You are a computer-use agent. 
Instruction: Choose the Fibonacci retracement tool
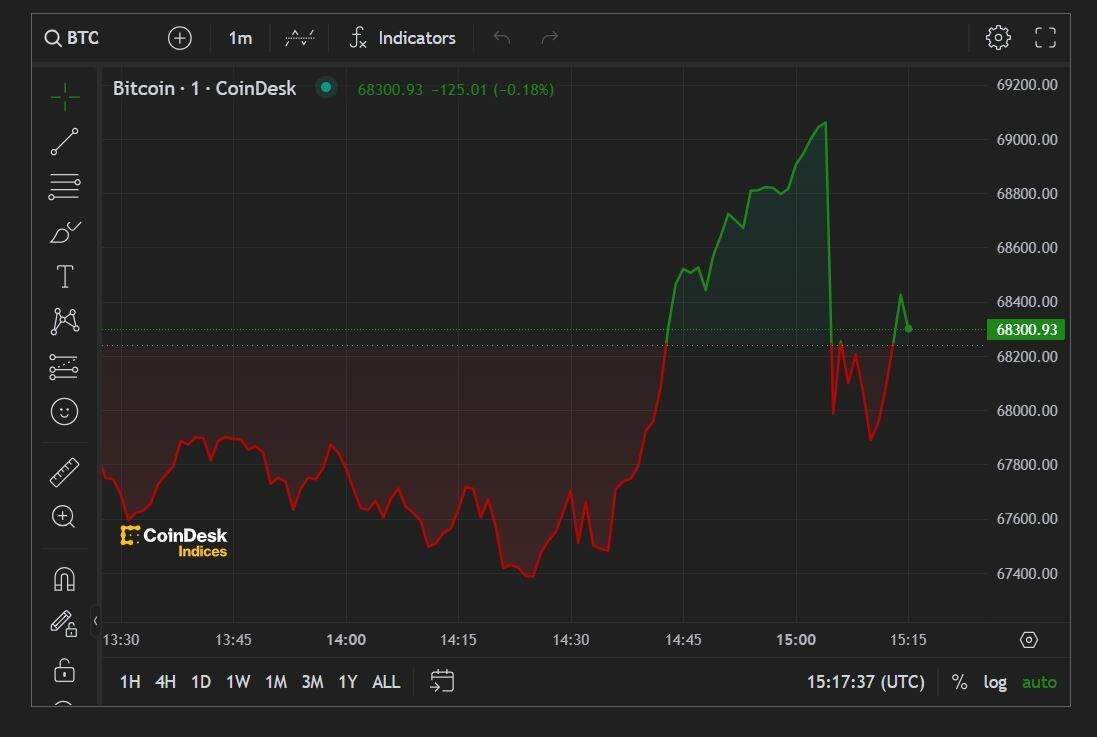(65, 187)
